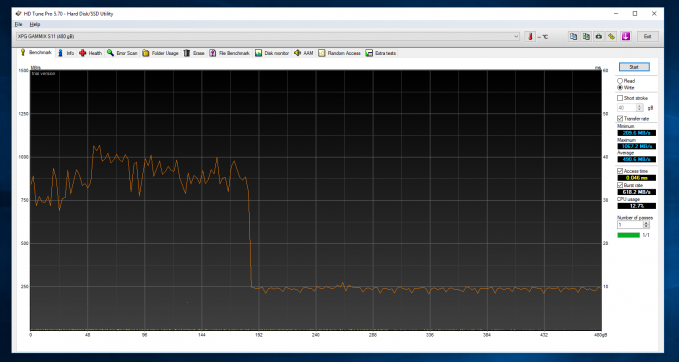Click the CPU usage value 12.7%
The image size is (679, 362).
coord(637,206)
